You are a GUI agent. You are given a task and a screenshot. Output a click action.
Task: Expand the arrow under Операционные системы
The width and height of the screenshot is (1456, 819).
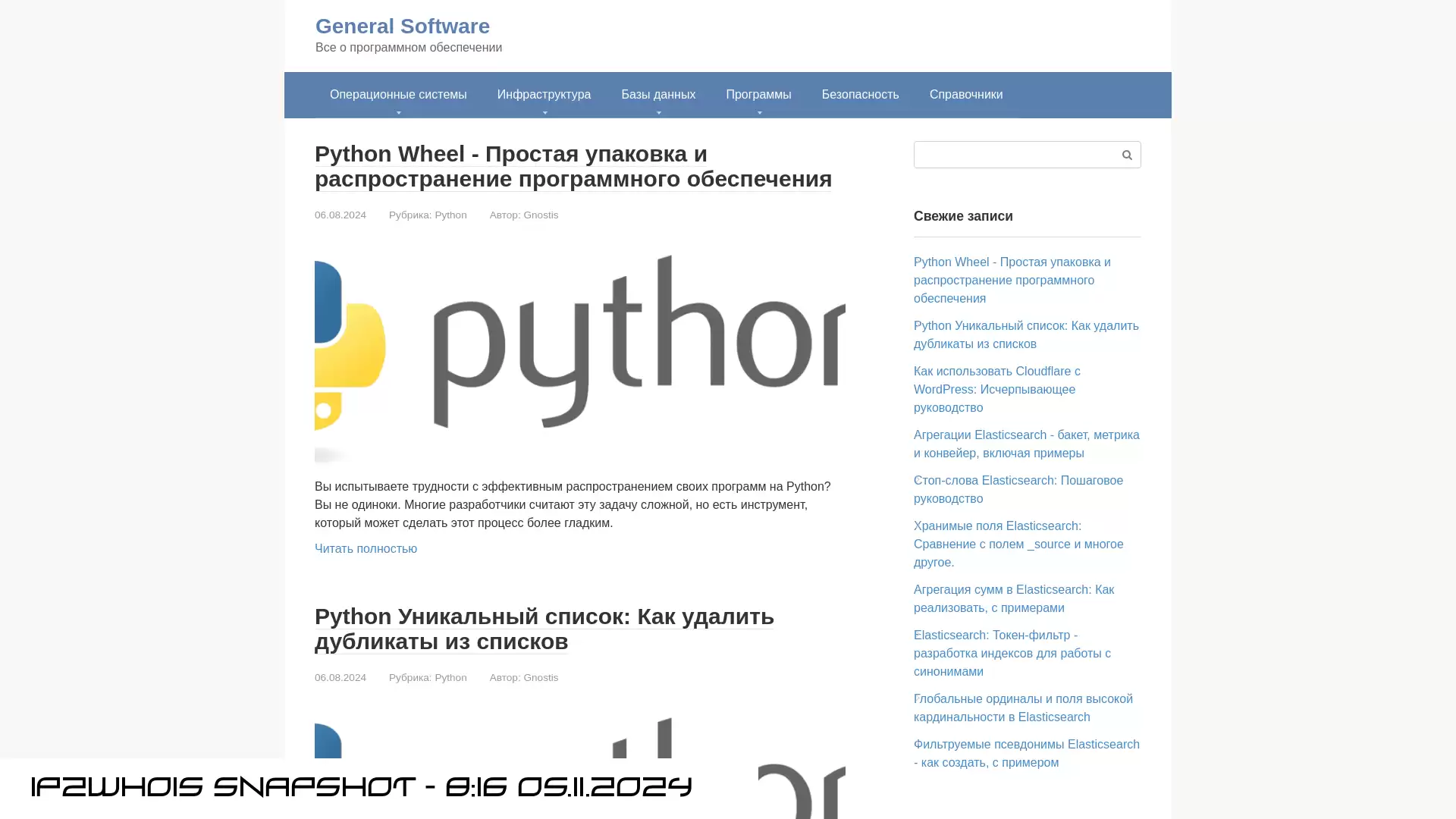pyautogui.click(x=399, y=113)
